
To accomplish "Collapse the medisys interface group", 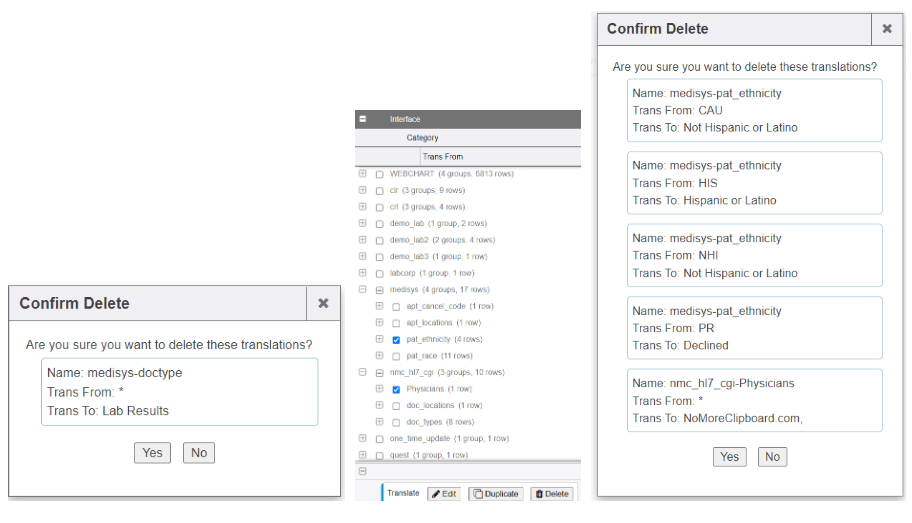I will coord(362,290).
